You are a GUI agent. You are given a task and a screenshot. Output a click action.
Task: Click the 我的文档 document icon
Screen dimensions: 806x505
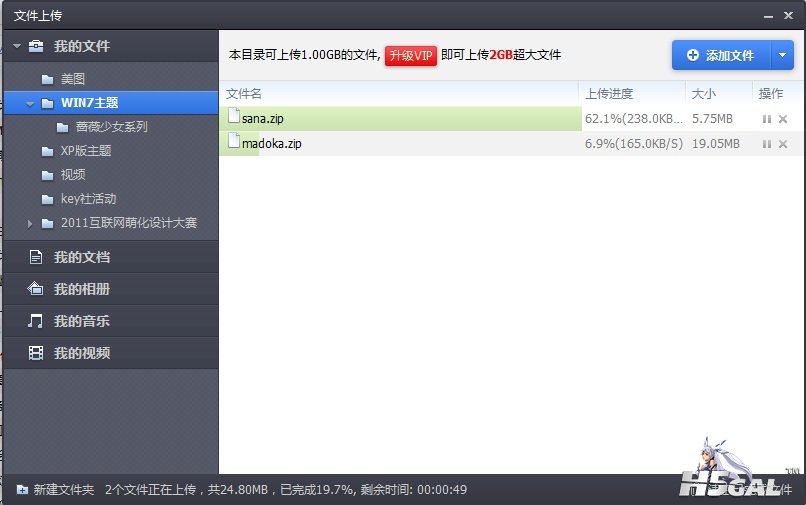pos(36,257)
